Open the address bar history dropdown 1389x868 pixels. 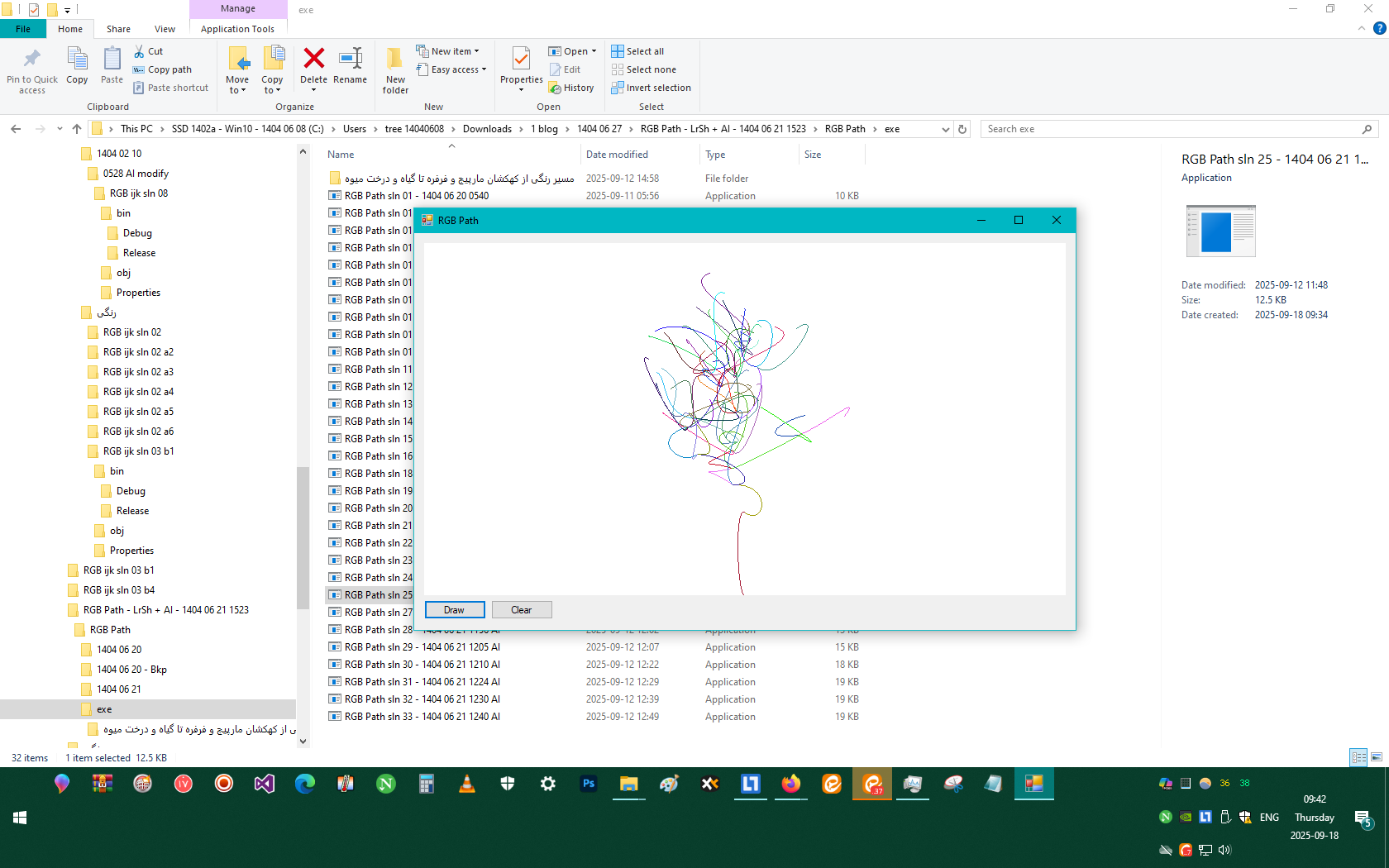pos(946,129)
